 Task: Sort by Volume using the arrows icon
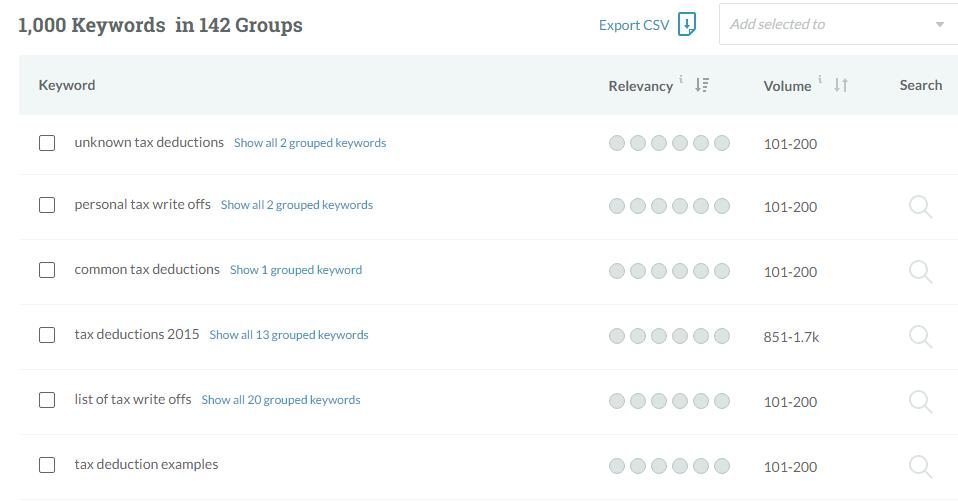coord(841,85)
